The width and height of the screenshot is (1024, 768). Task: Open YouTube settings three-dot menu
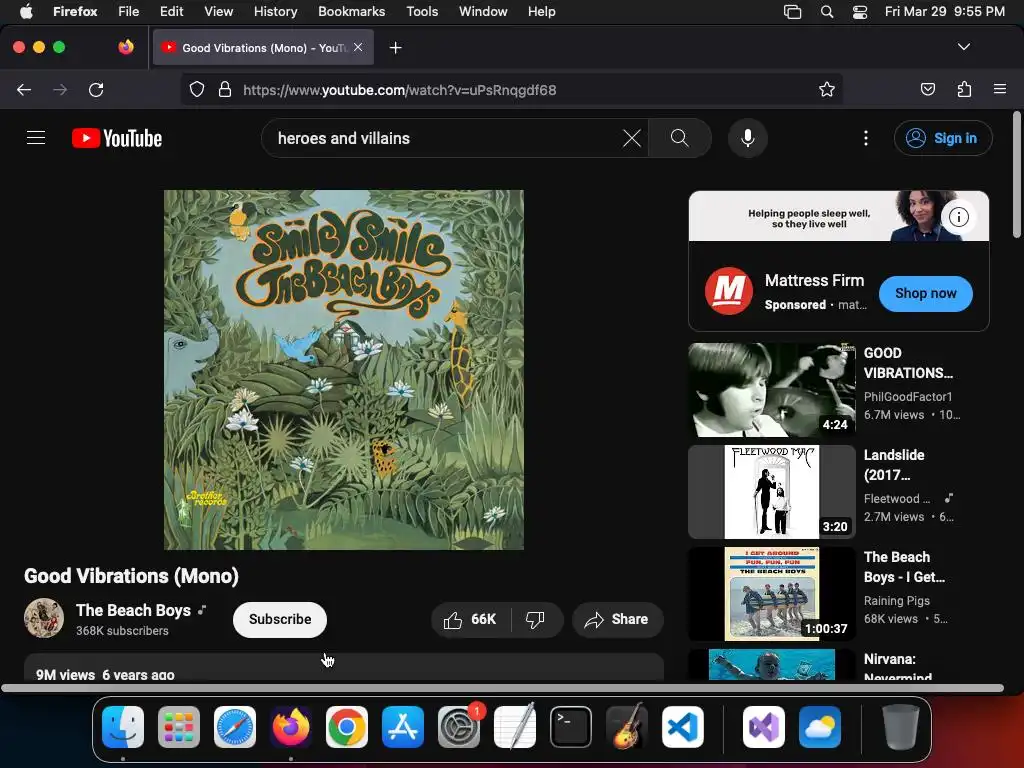coord(866,138)
